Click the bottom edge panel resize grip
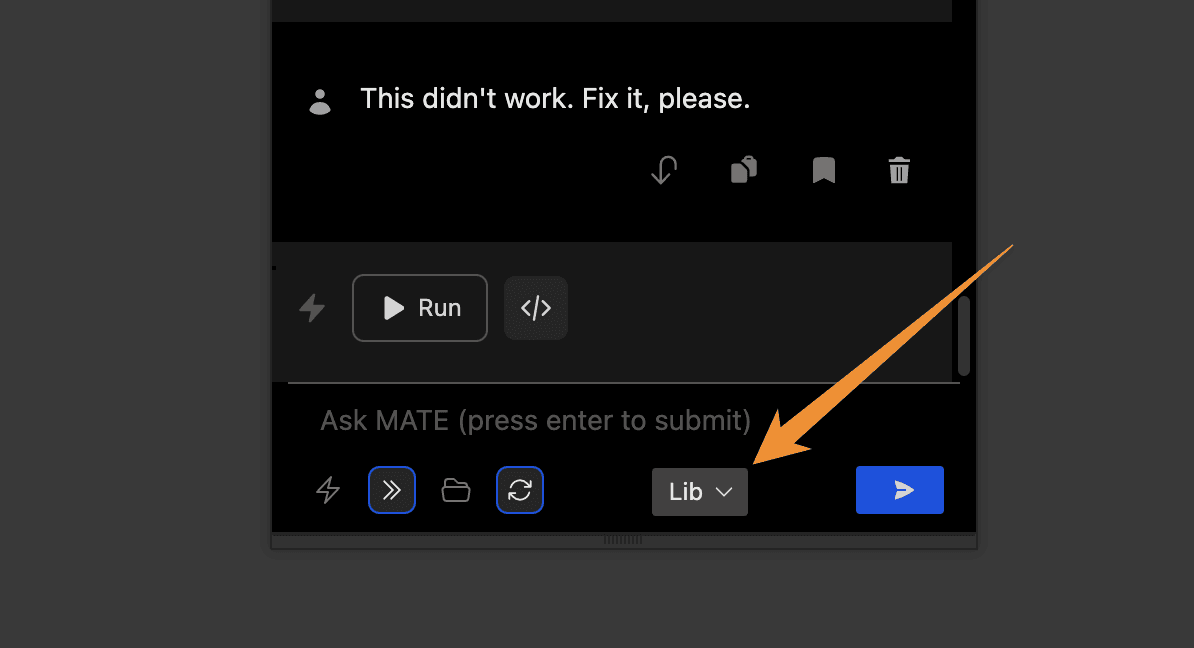 click(623, 540)
